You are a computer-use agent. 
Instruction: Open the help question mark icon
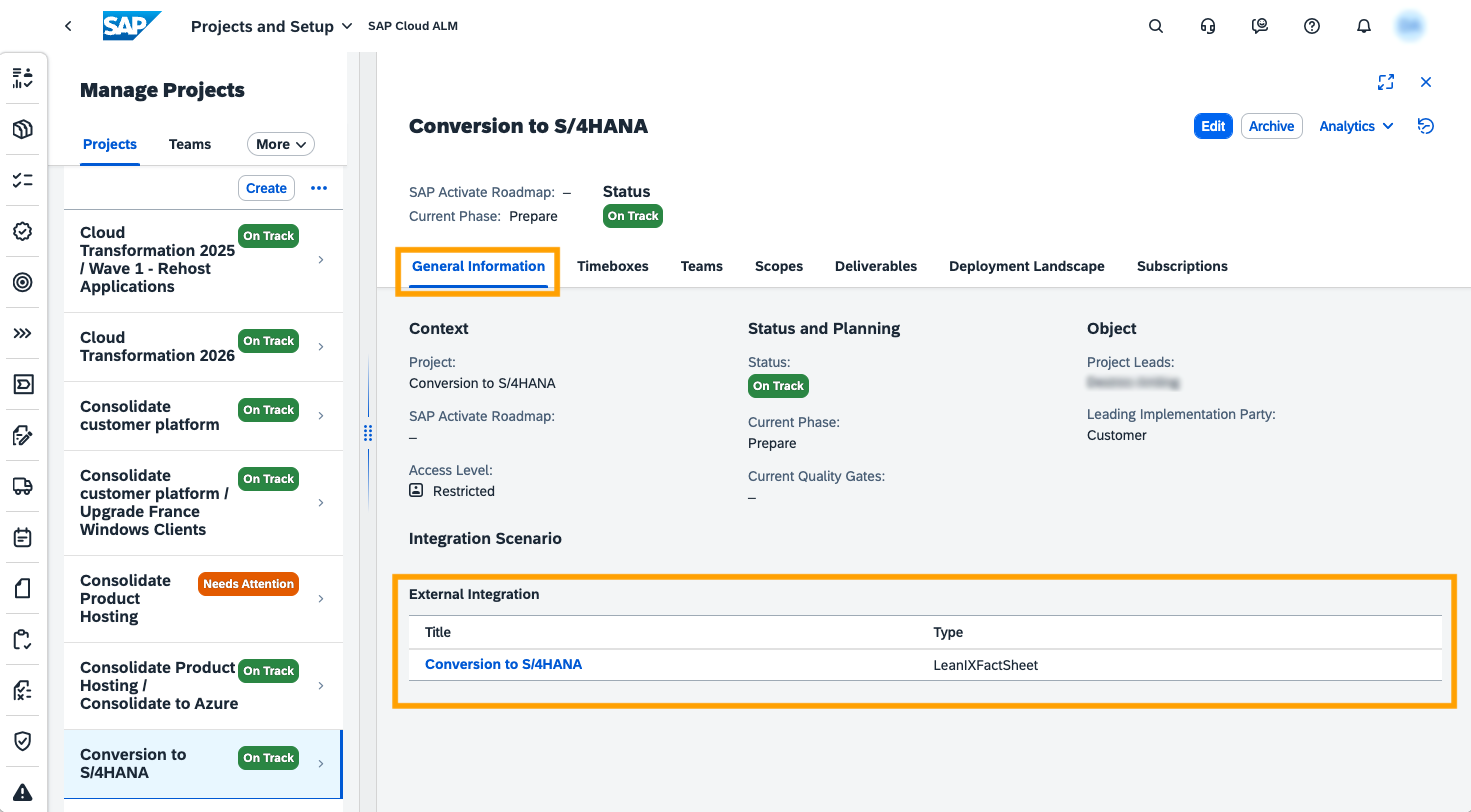tap(1312, 27)
